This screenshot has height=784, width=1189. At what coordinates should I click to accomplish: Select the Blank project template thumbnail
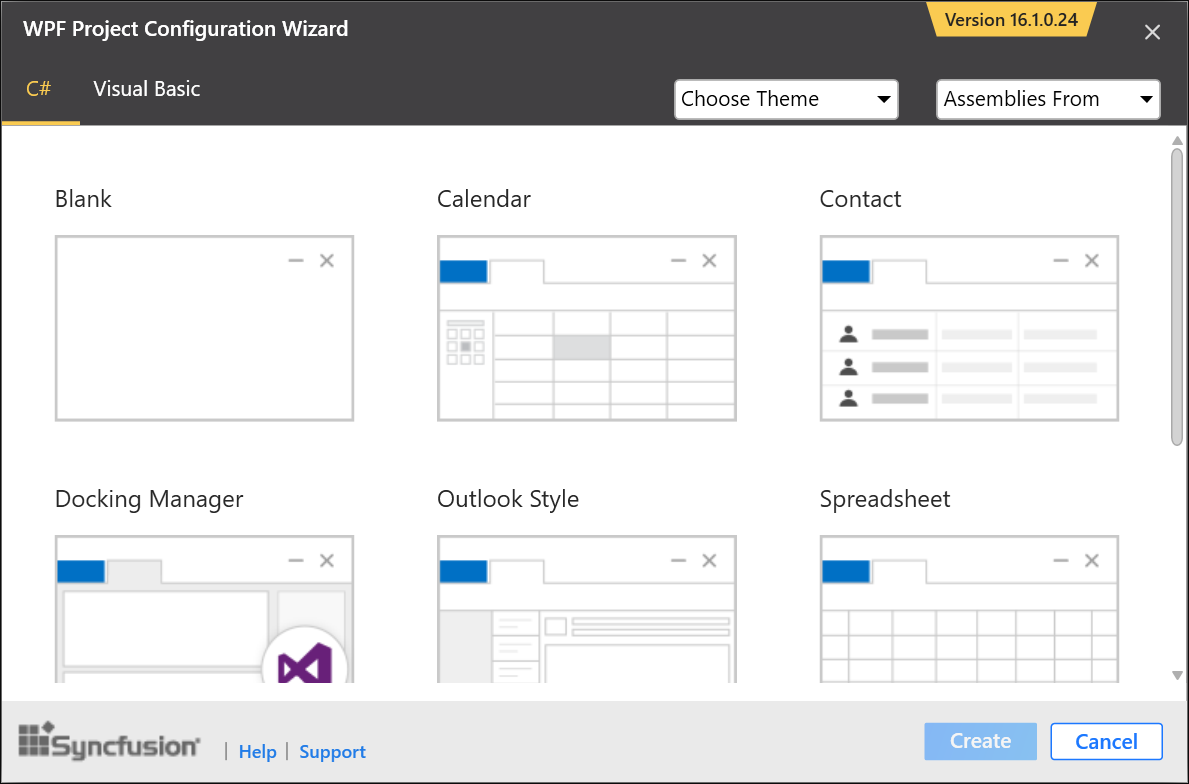tap(204, 328)
